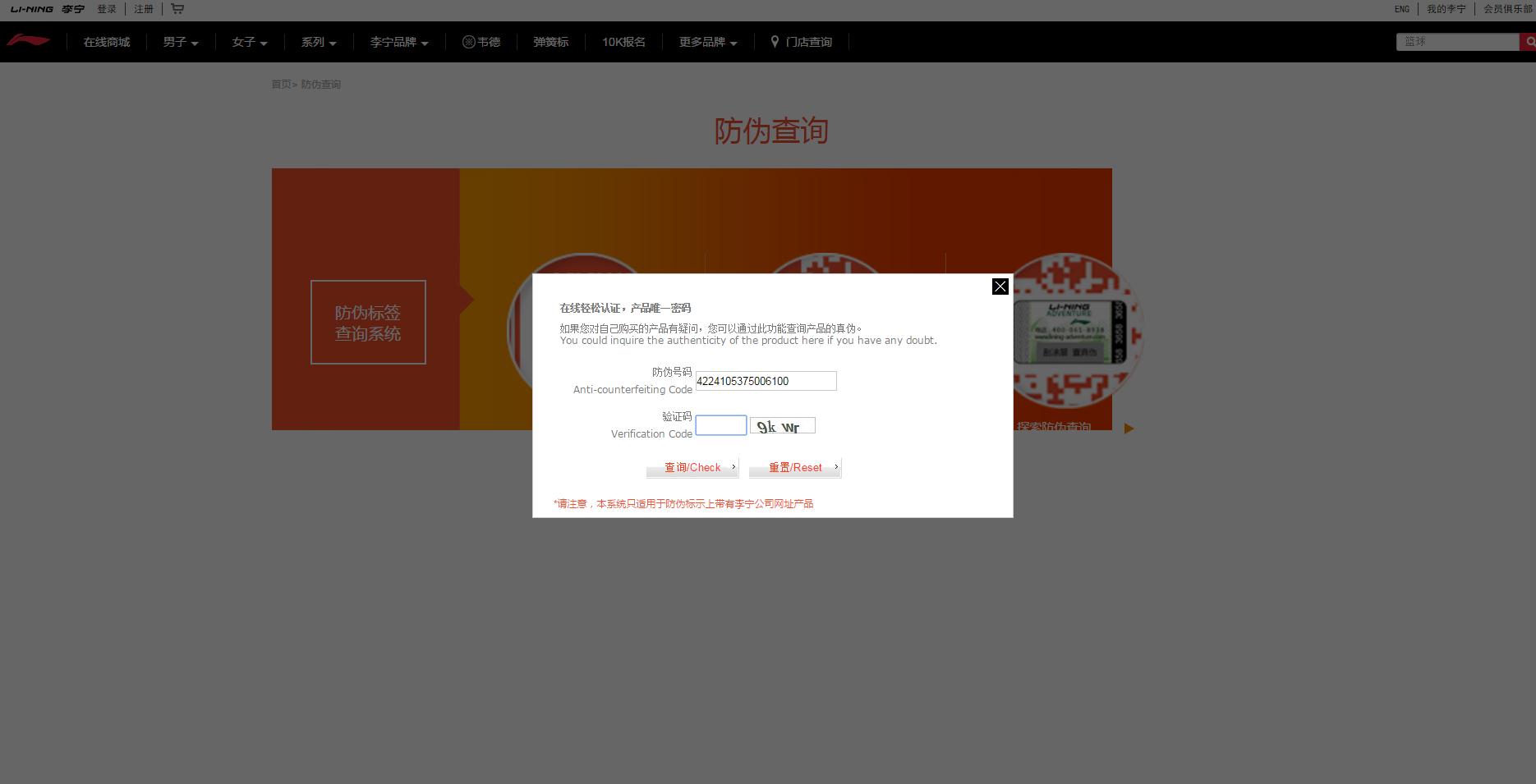Screen dimensions: 1536x784
Task: Click the 韦德 Wade logo menu item
Action: click(481, 42)
